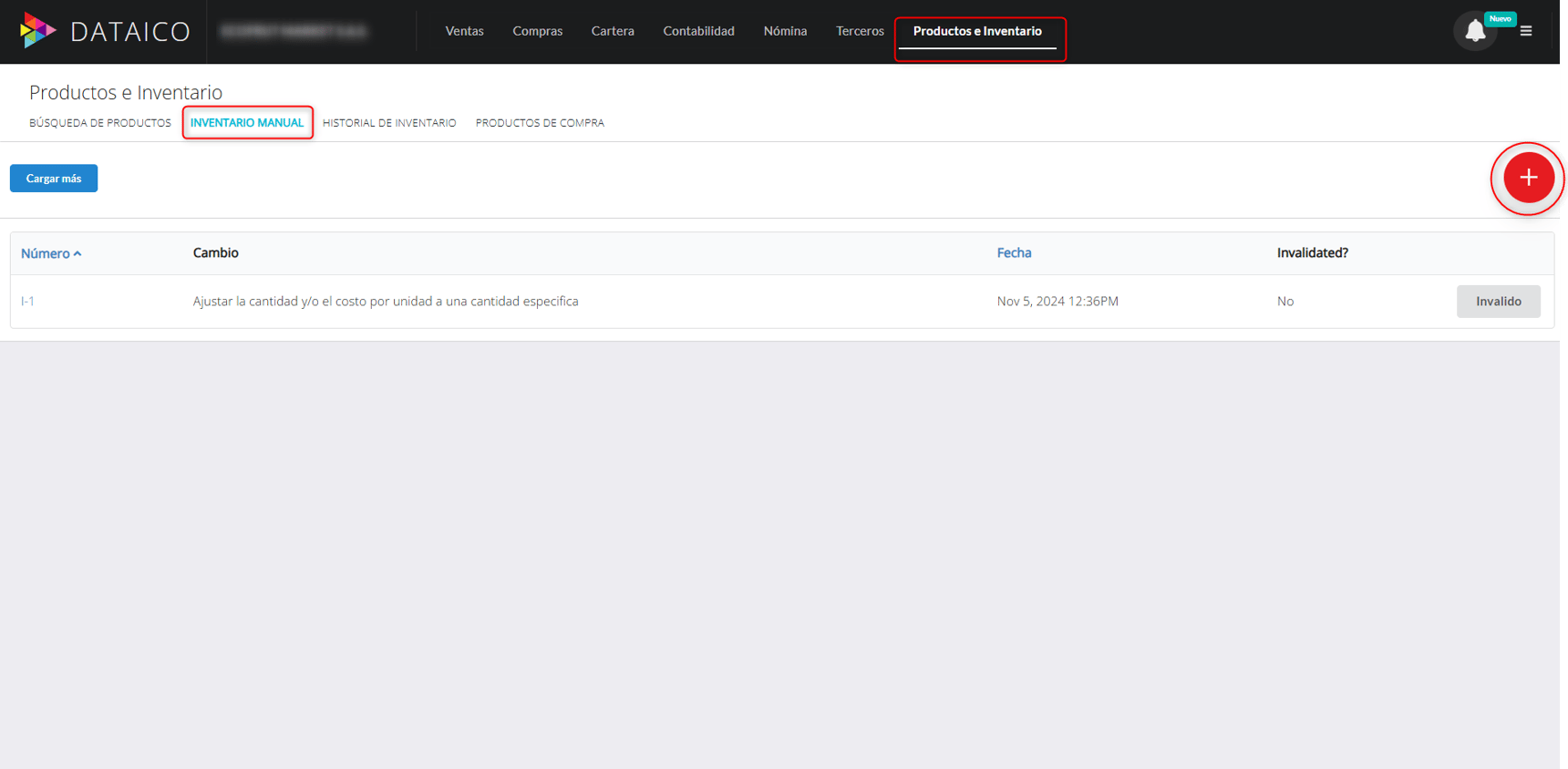Viewport: 1568px width, 769px height.
Task: Click Invalido button for entry I-1
Action: click(x=1498, y=302)
